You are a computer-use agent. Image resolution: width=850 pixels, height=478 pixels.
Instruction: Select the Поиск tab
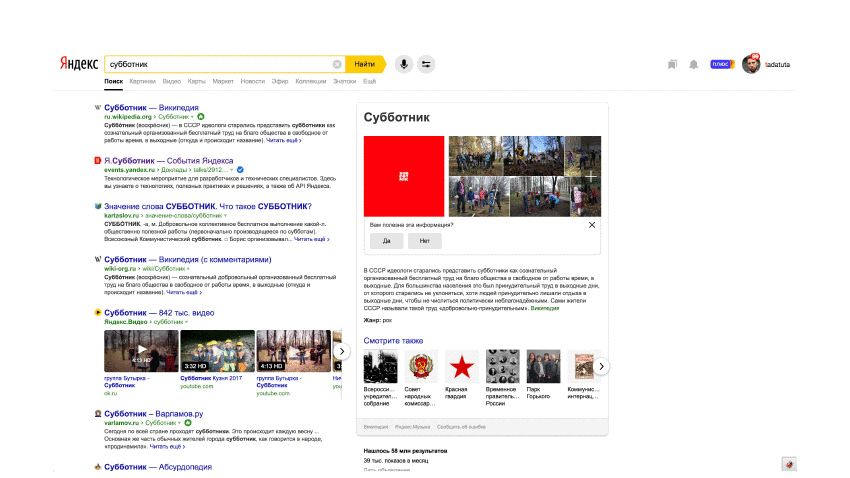(x=113, y=81)
